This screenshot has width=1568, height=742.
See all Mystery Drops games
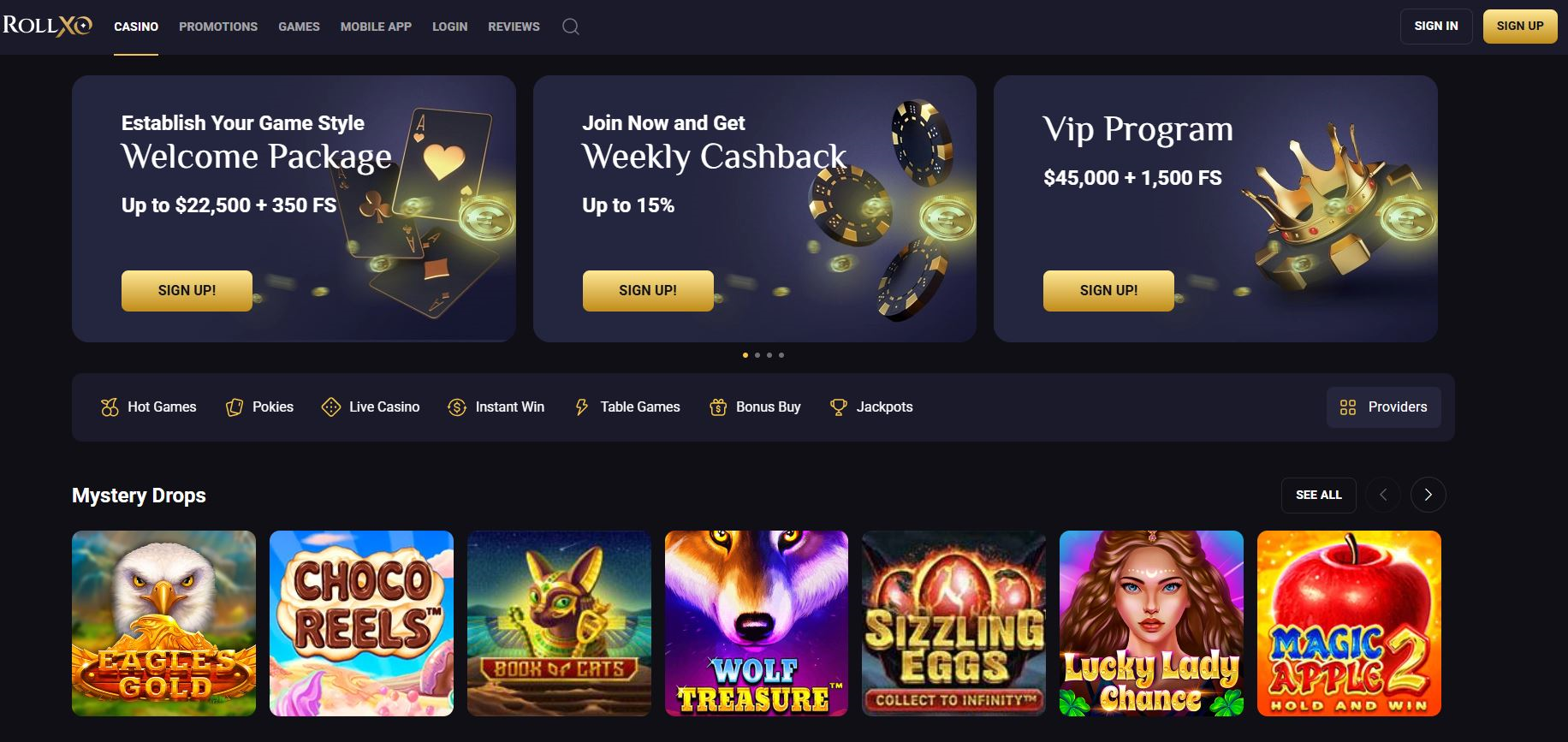tap(1319, 495)
